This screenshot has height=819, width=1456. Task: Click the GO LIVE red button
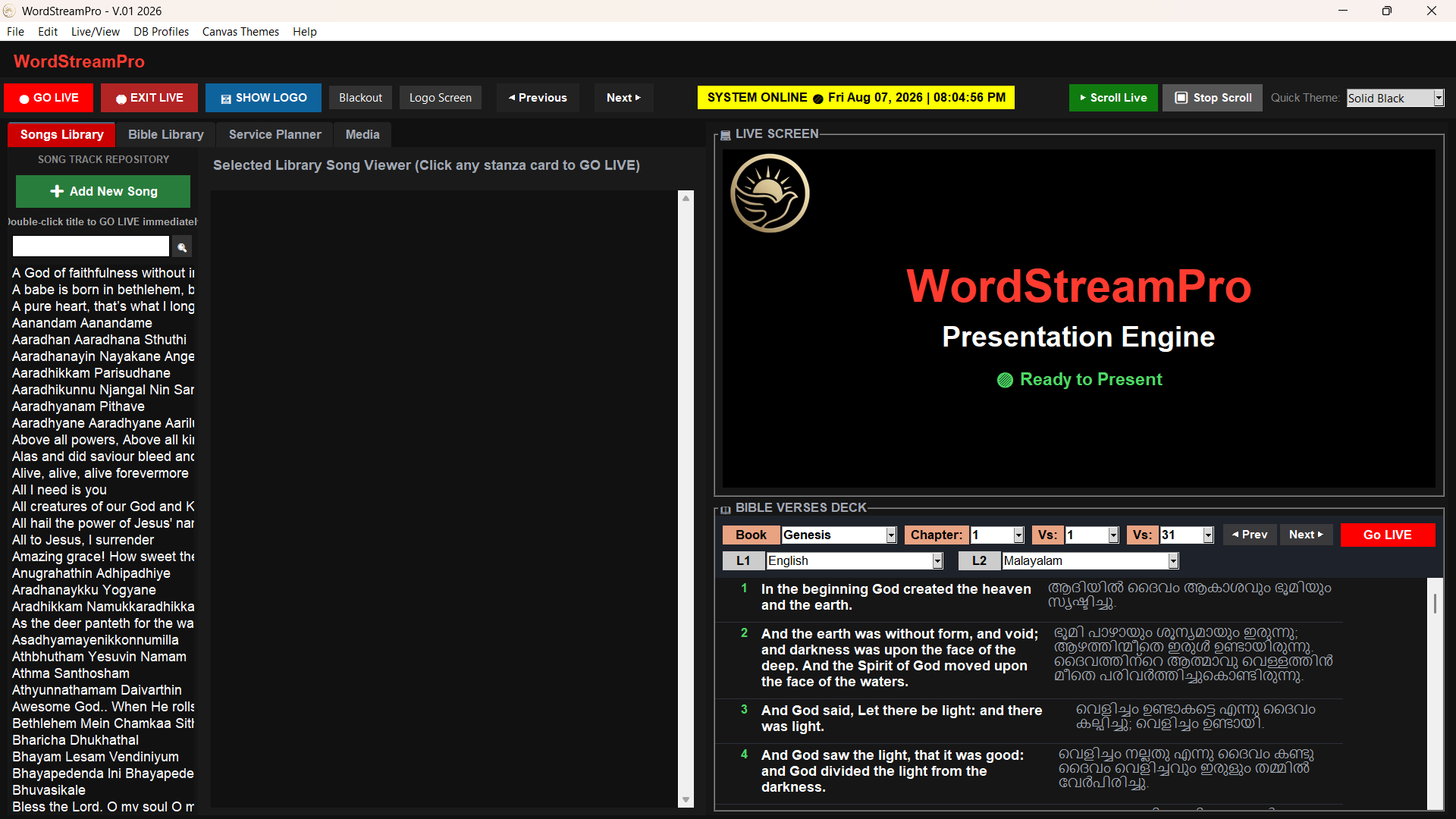click(x=49, y=98)
